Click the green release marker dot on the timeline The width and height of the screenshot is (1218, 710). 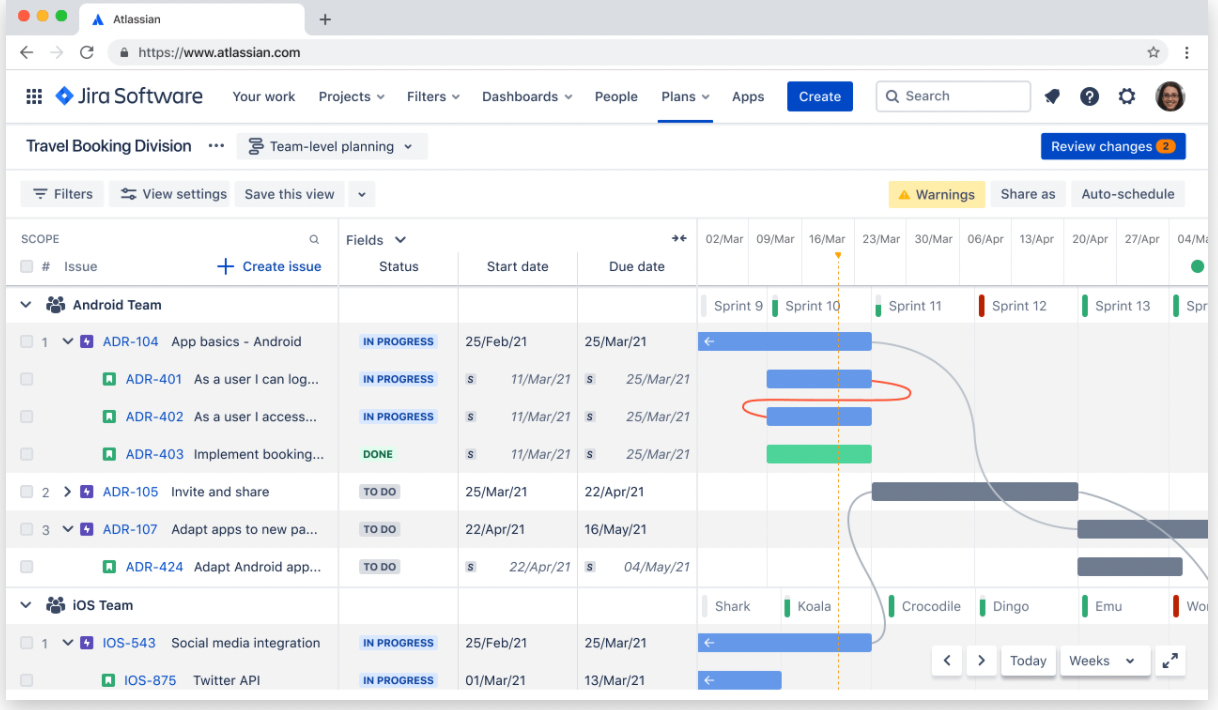point(1197,266)
